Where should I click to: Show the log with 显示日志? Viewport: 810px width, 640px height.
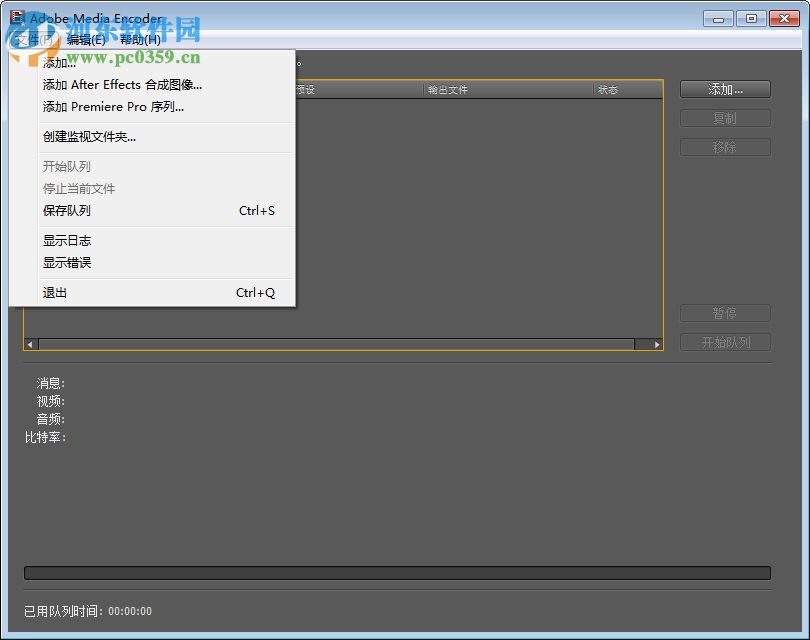pos(66,240)
